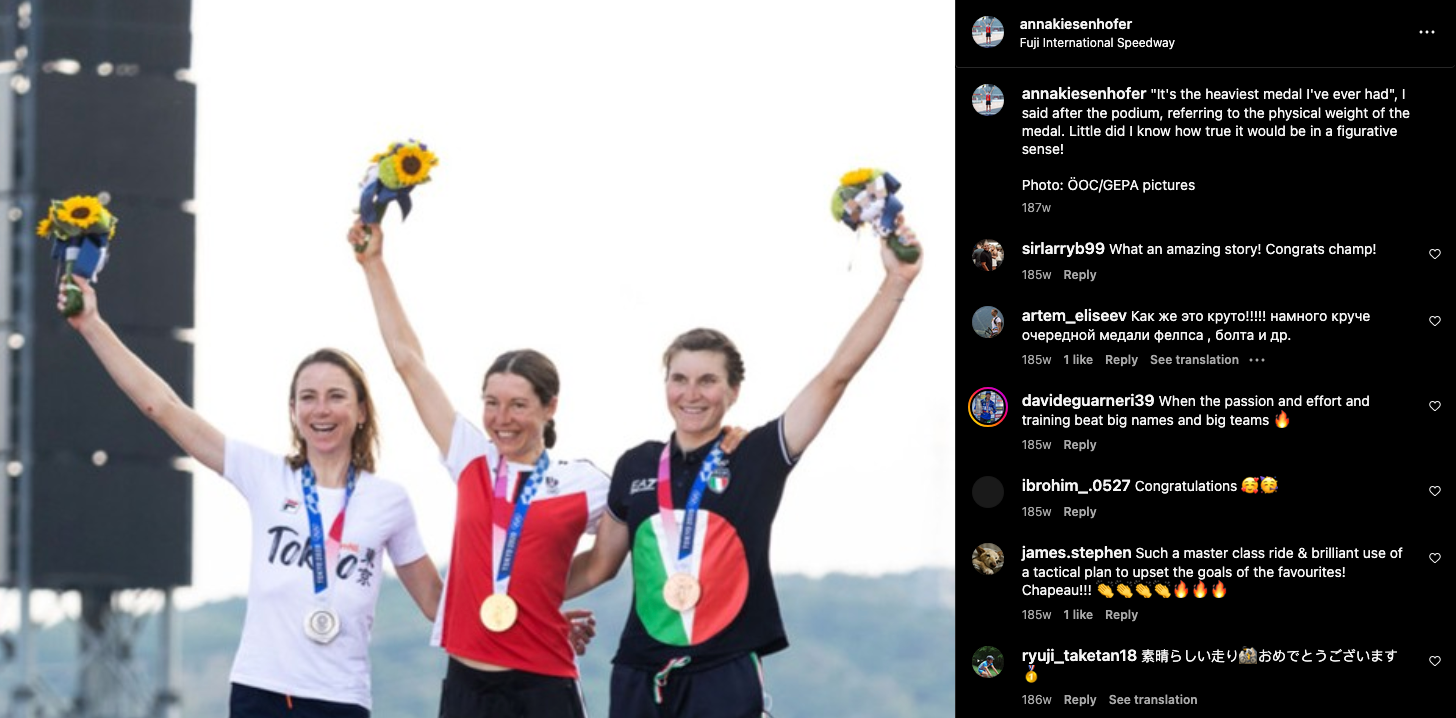The image size is (1456, 718).
Task: Tap the heart on ibrohim_.0527's comment
Action: 1435,491
